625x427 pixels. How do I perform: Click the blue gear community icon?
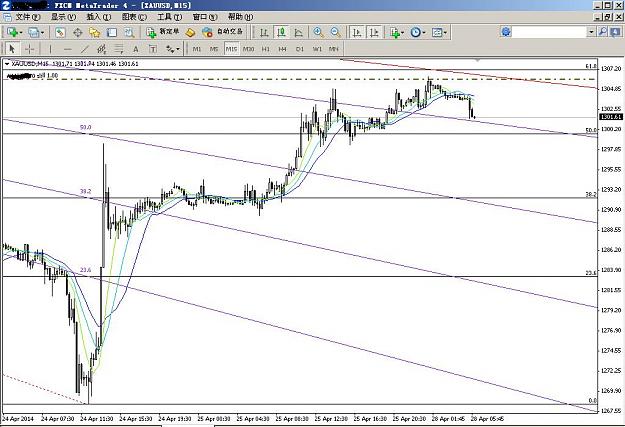click(506, 32)
